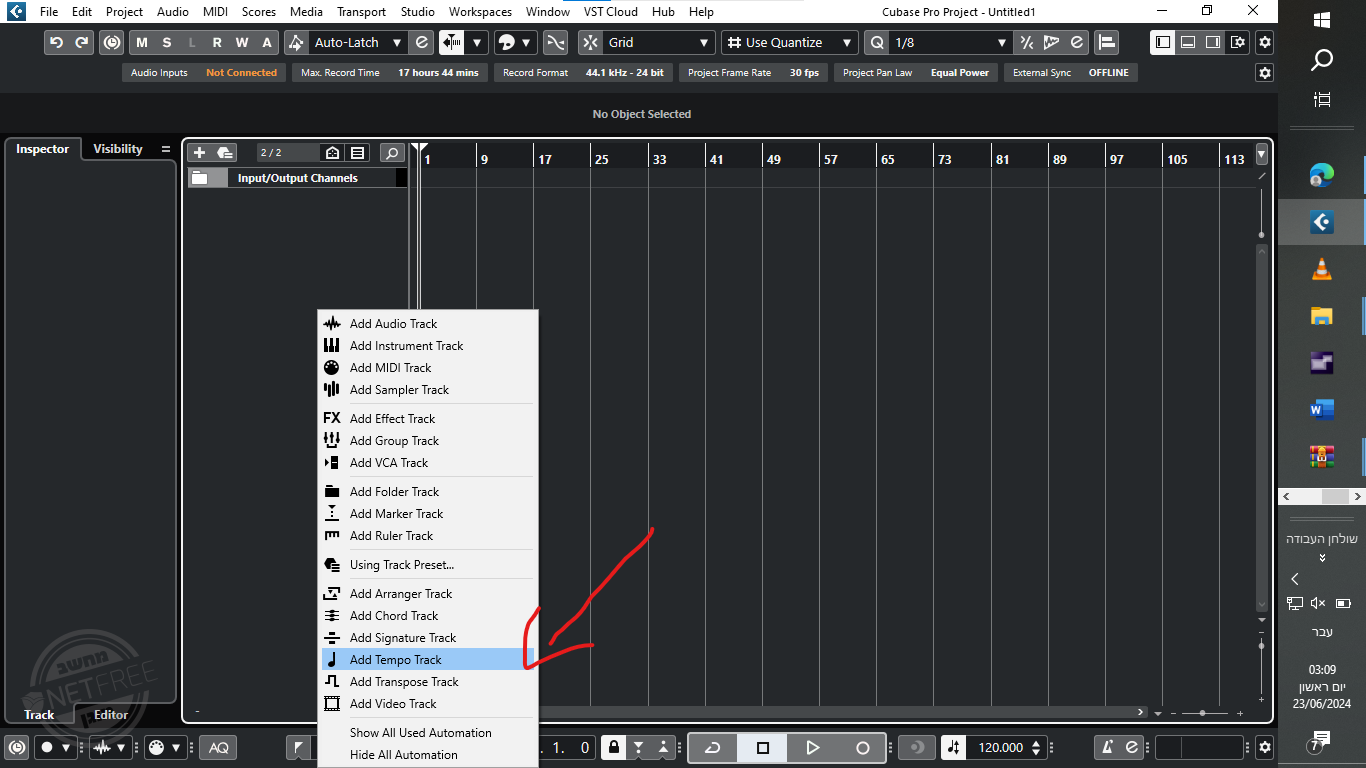The width and height of the screenshot is (1366, 768).
Task: Open the Transport menu in the menu bar
Action: [x=361, y=12]
